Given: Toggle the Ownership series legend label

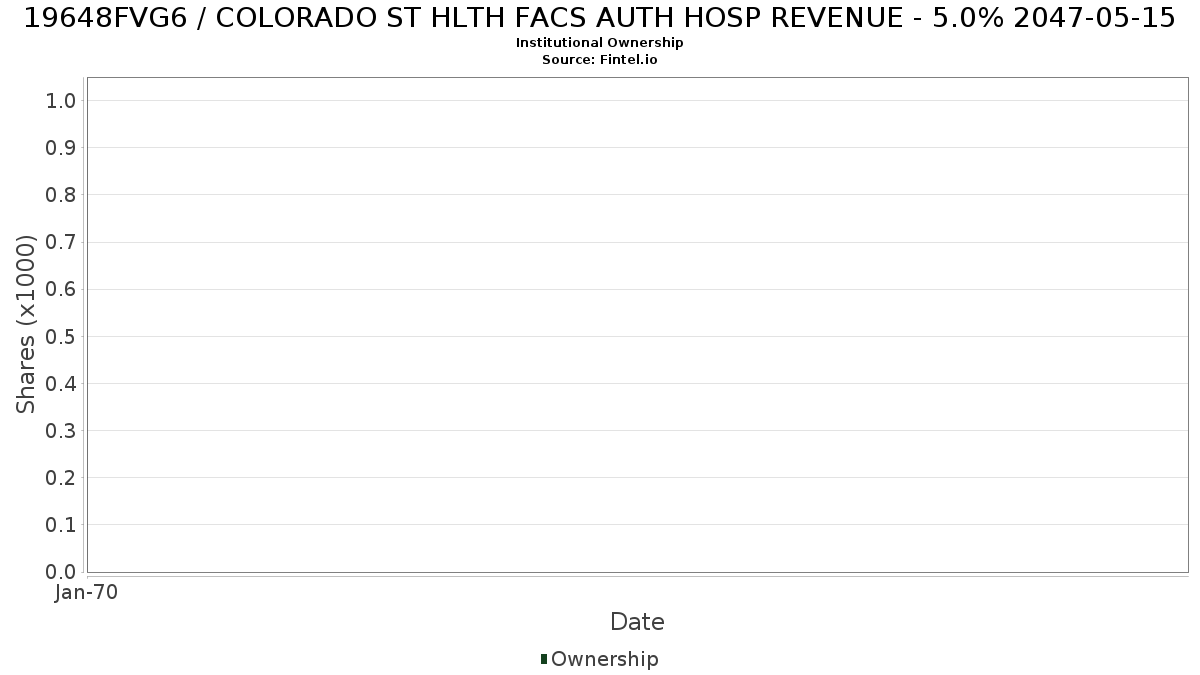Looking at the screenshot, I should 605,659.
